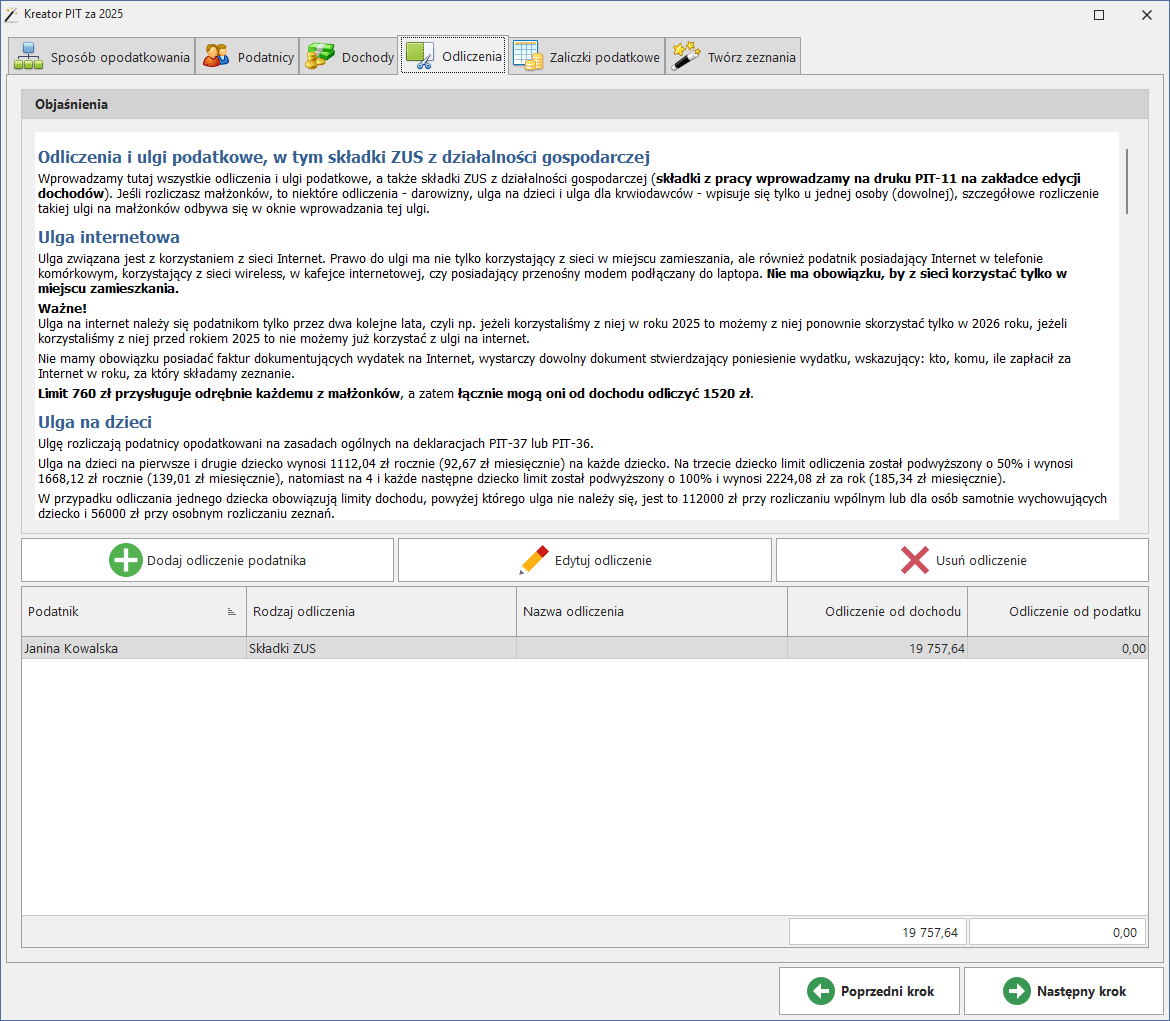
Task: Select the Odliczenia tab label
Action: tap(472, 57)
